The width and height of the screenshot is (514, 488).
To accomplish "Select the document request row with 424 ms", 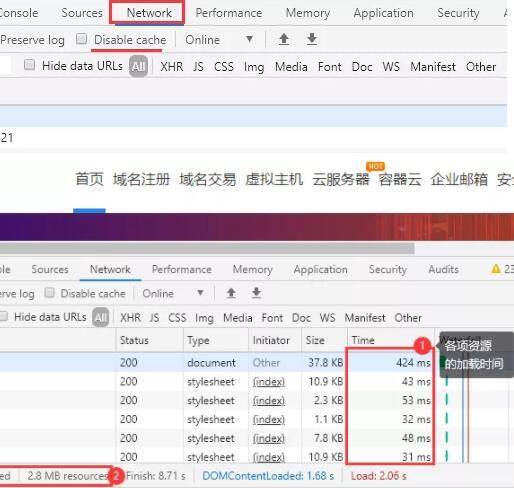I will 257,362.
